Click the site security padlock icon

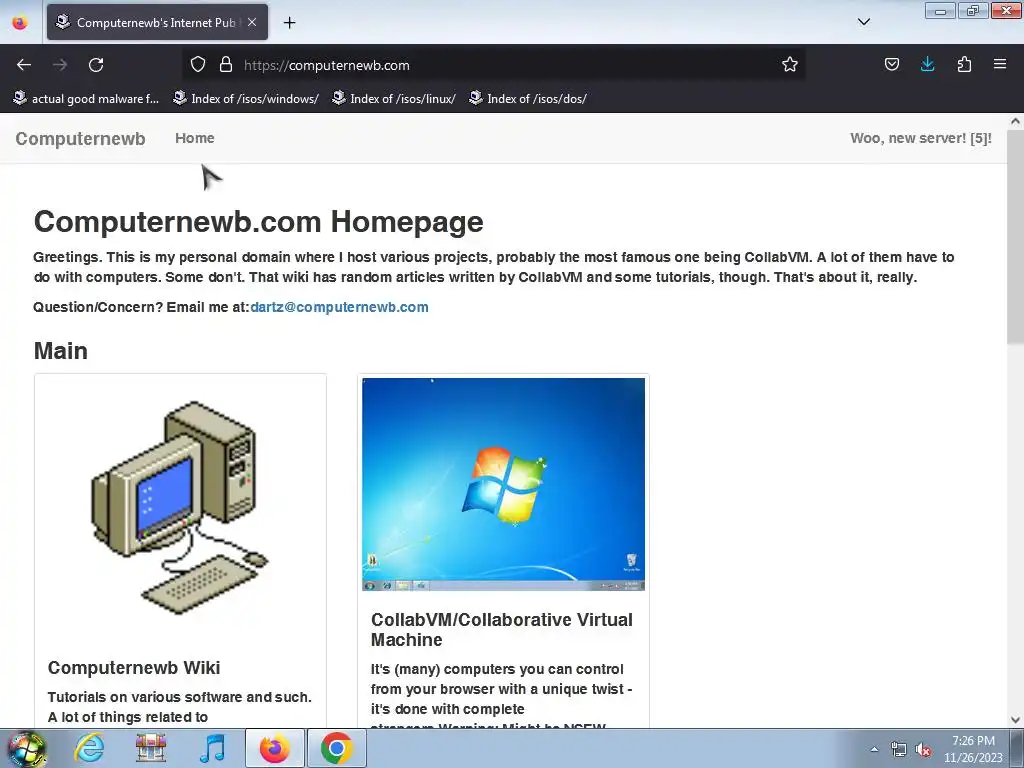[x=226, y=65]
